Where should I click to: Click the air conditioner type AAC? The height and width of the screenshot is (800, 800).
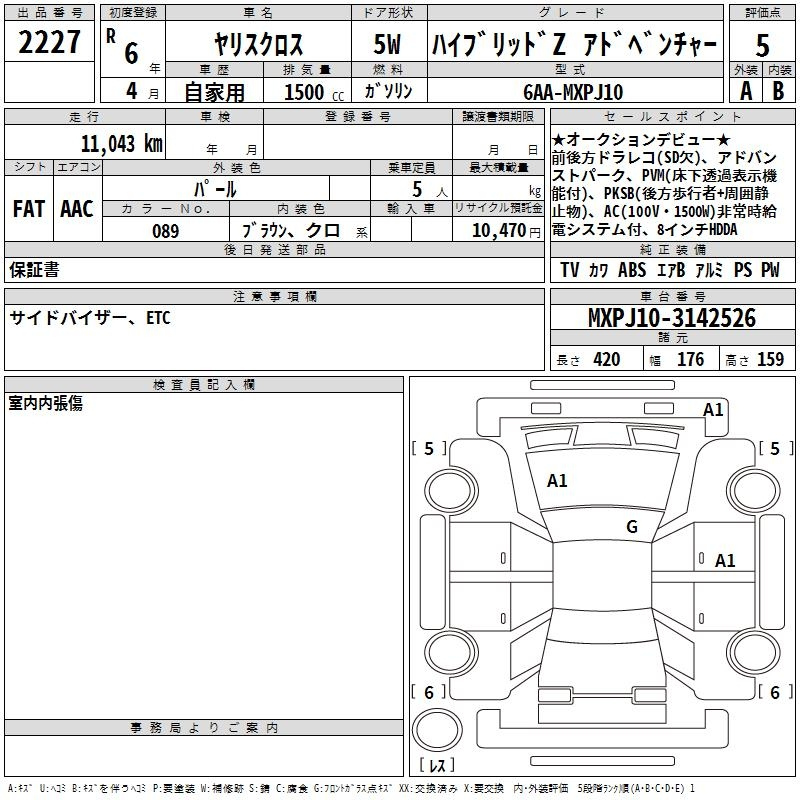tap(77, 209)
